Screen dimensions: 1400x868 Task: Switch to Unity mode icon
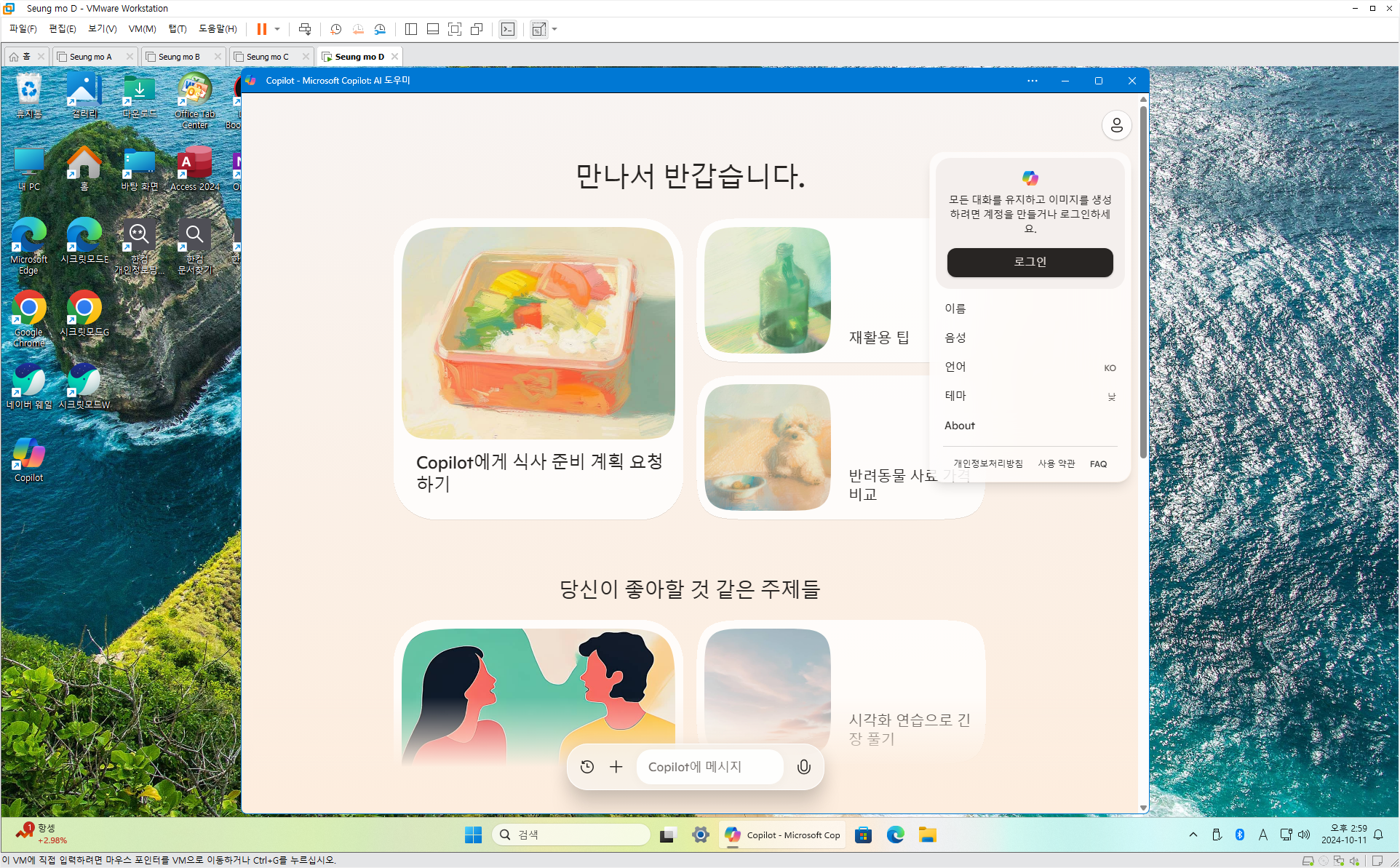(x=477, y=29)
